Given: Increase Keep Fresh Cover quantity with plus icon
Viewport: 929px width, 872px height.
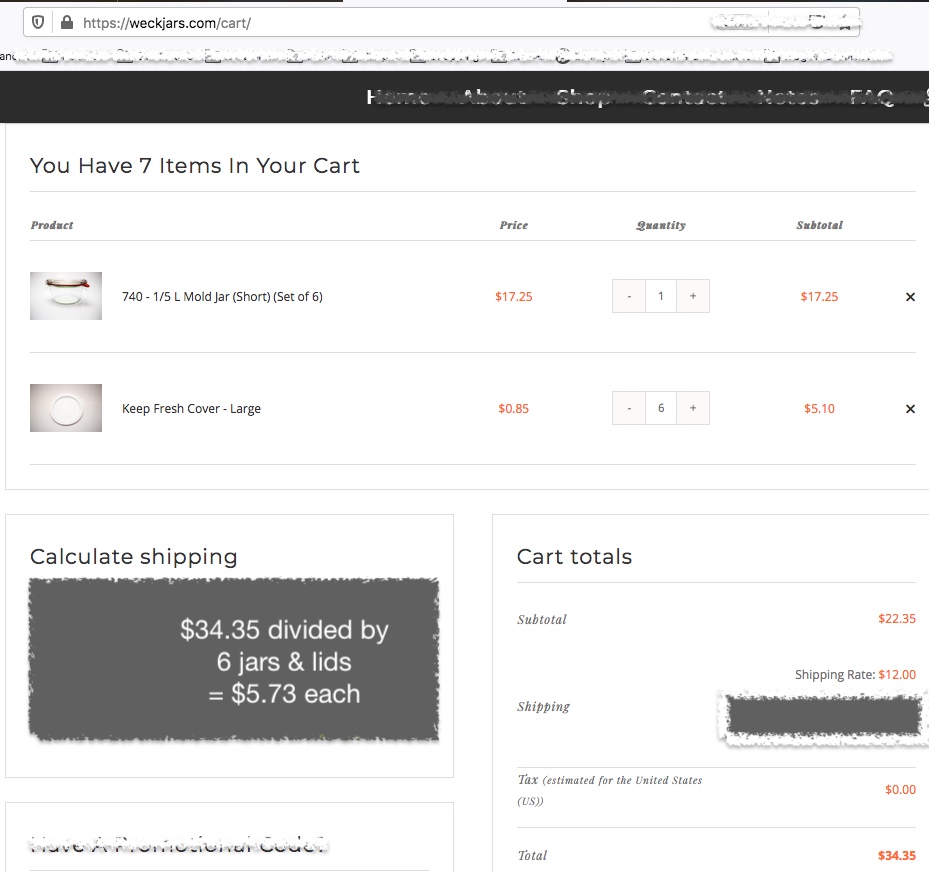Looking at the screenshot, I should tap(693, 408).
